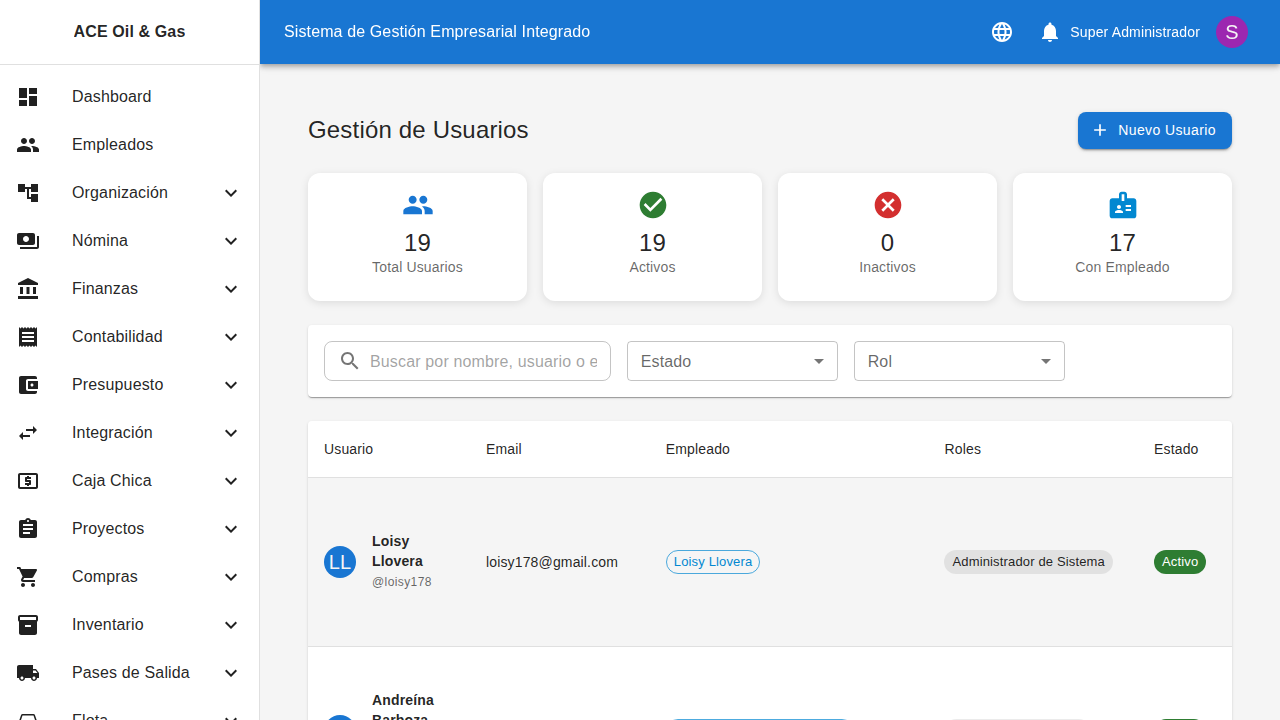Open the Inventario inventory icon

(28, 624)
